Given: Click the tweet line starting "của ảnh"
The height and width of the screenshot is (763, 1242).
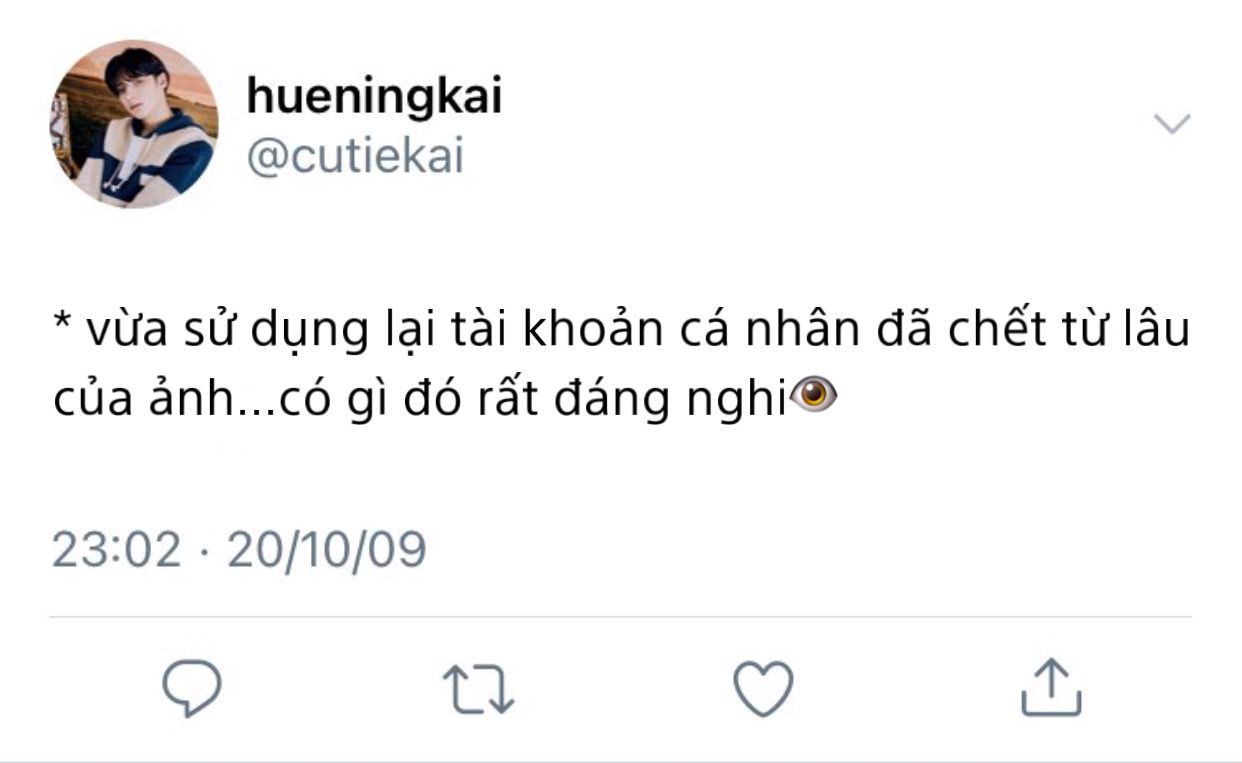Looking at the screenshot, I should (420, 398).
